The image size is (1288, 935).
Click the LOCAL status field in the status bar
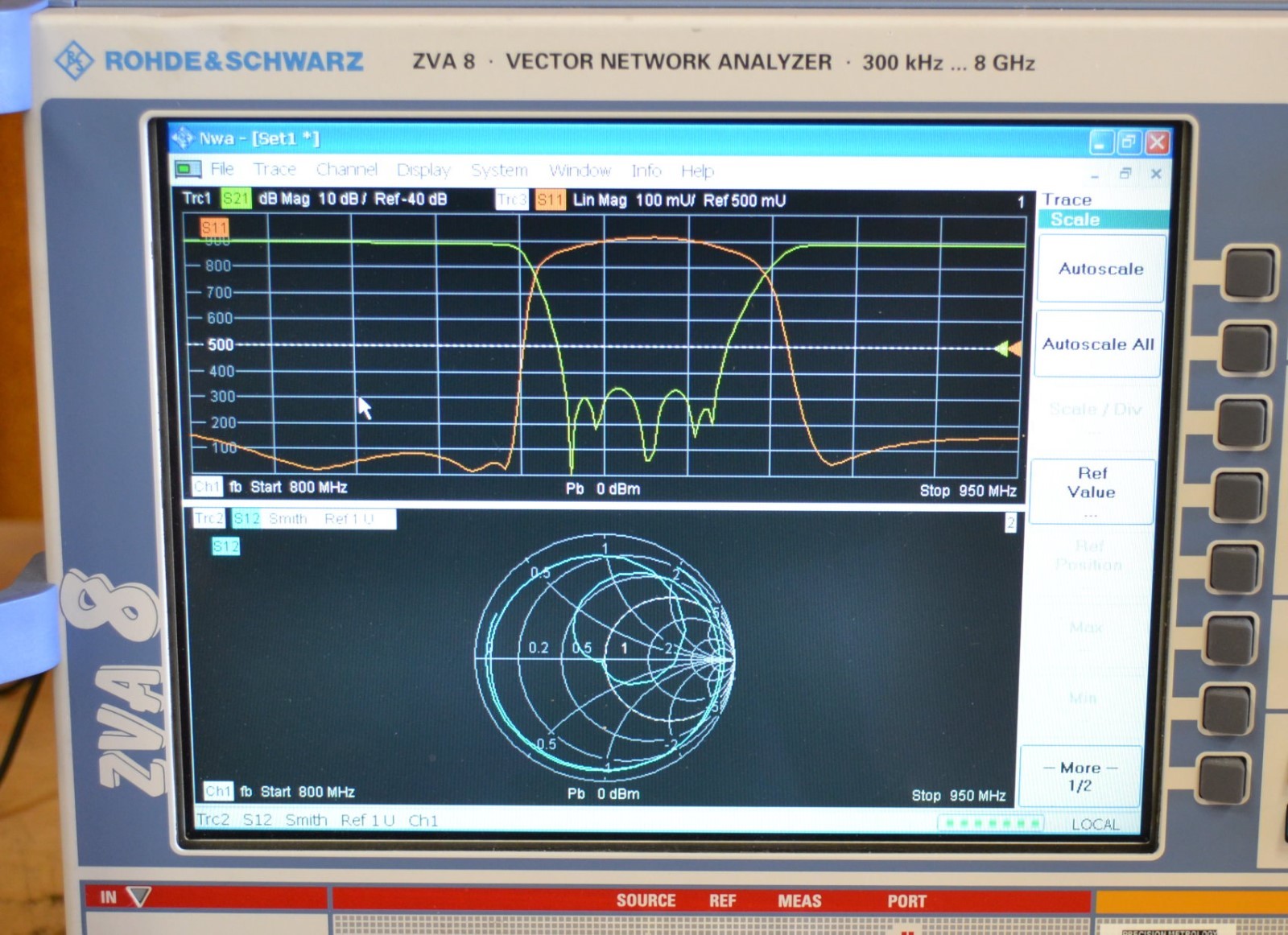click(1096, 825)
